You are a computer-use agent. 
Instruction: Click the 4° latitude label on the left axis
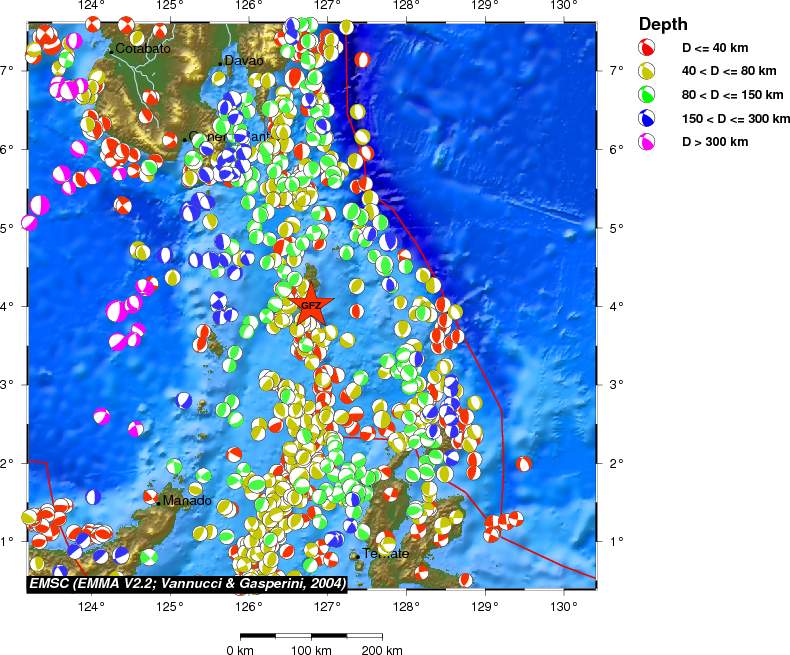coord(7,306)
